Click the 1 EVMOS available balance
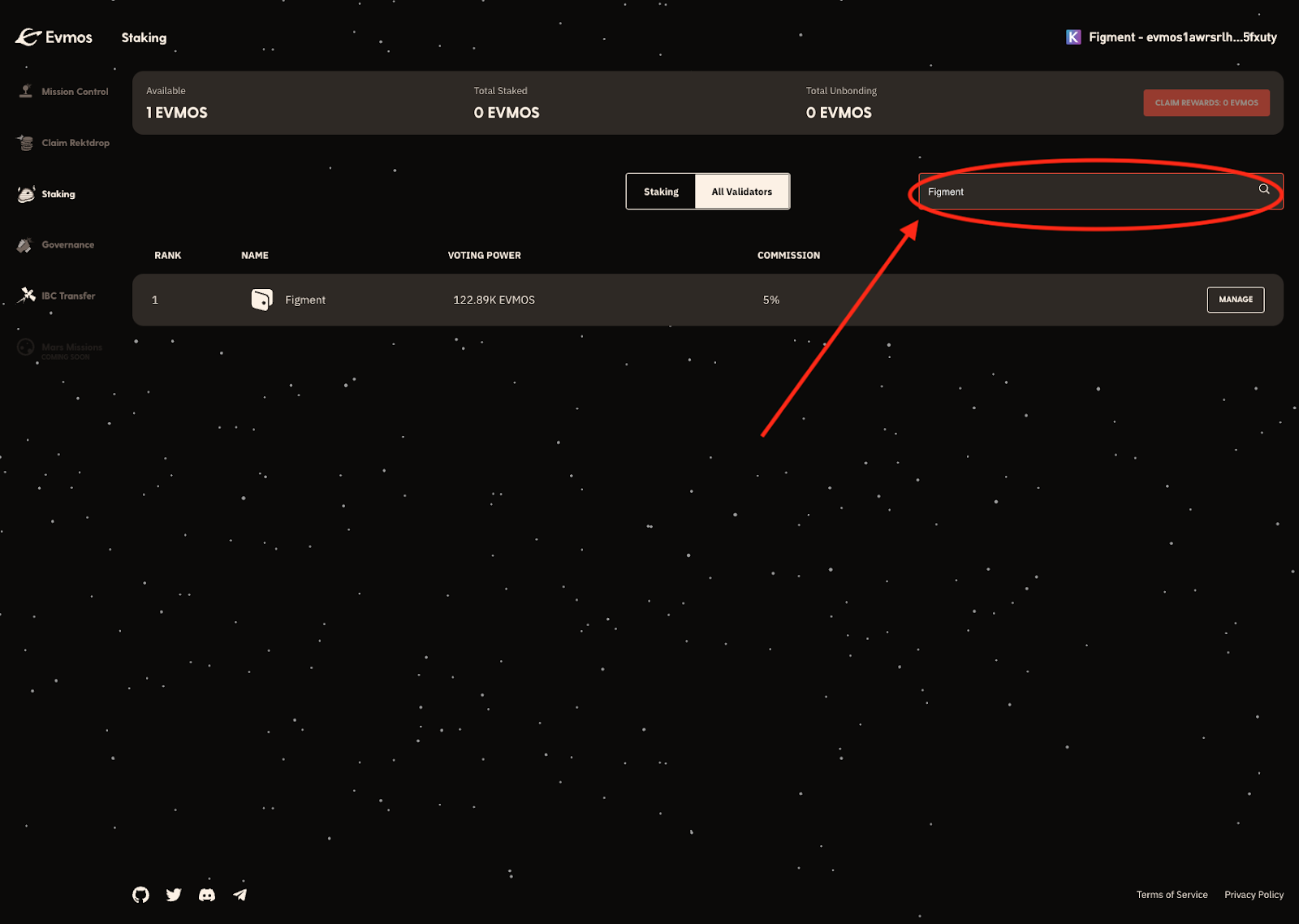The width and height of the screenshot is (1299, 924). click(177, 113)
